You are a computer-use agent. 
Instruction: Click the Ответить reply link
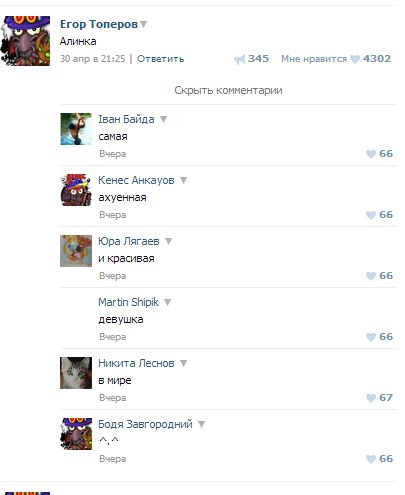(161, 59)
